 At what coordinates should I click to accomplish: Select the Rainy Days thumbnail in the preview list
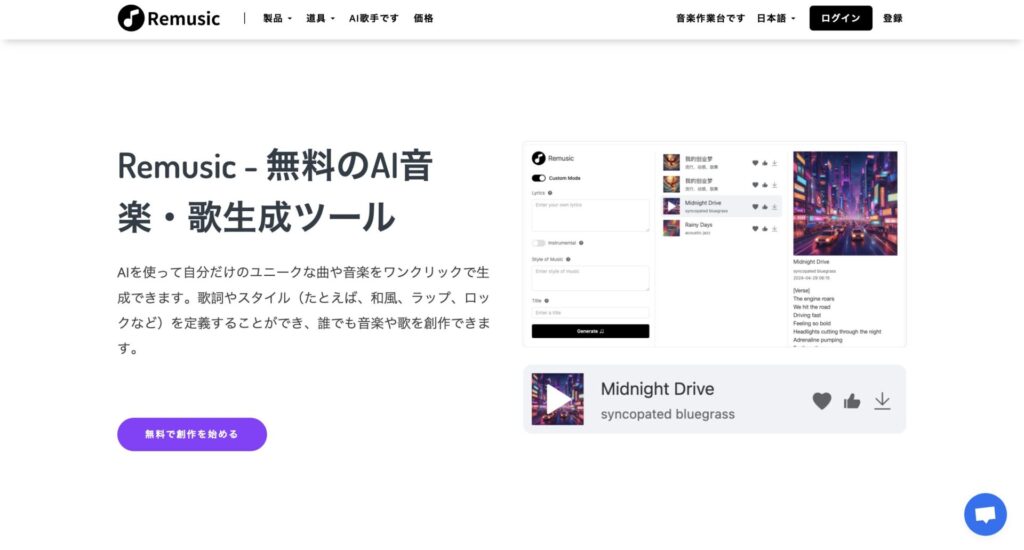(671, 228)
